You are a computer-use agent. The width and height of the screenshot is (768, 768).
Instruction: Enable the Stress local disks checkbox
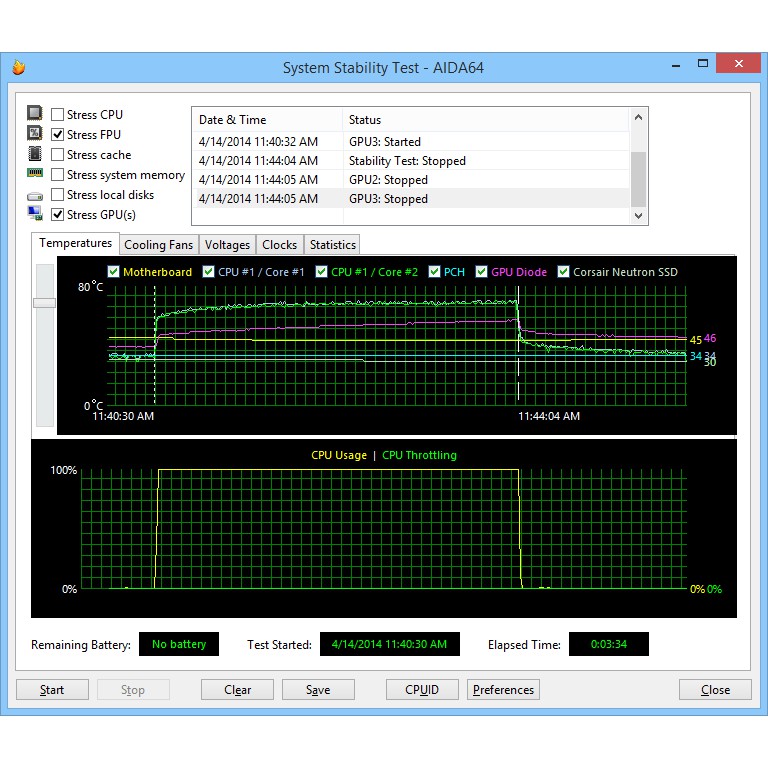[x=57, y=195]
